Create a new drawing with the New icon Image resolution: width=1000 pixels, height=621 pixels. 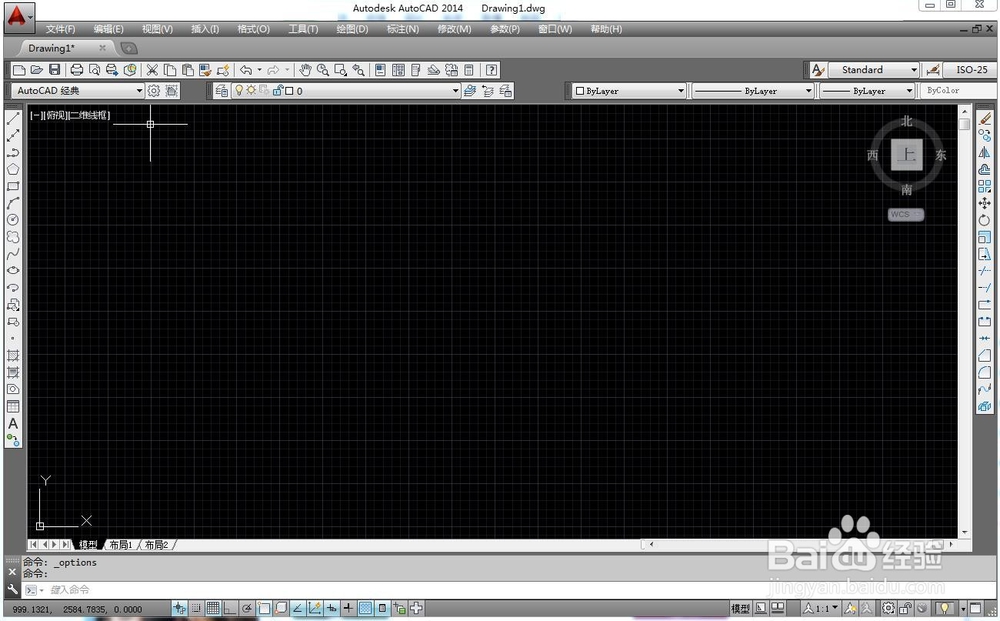pyautogui.click(x=19, y=70)
